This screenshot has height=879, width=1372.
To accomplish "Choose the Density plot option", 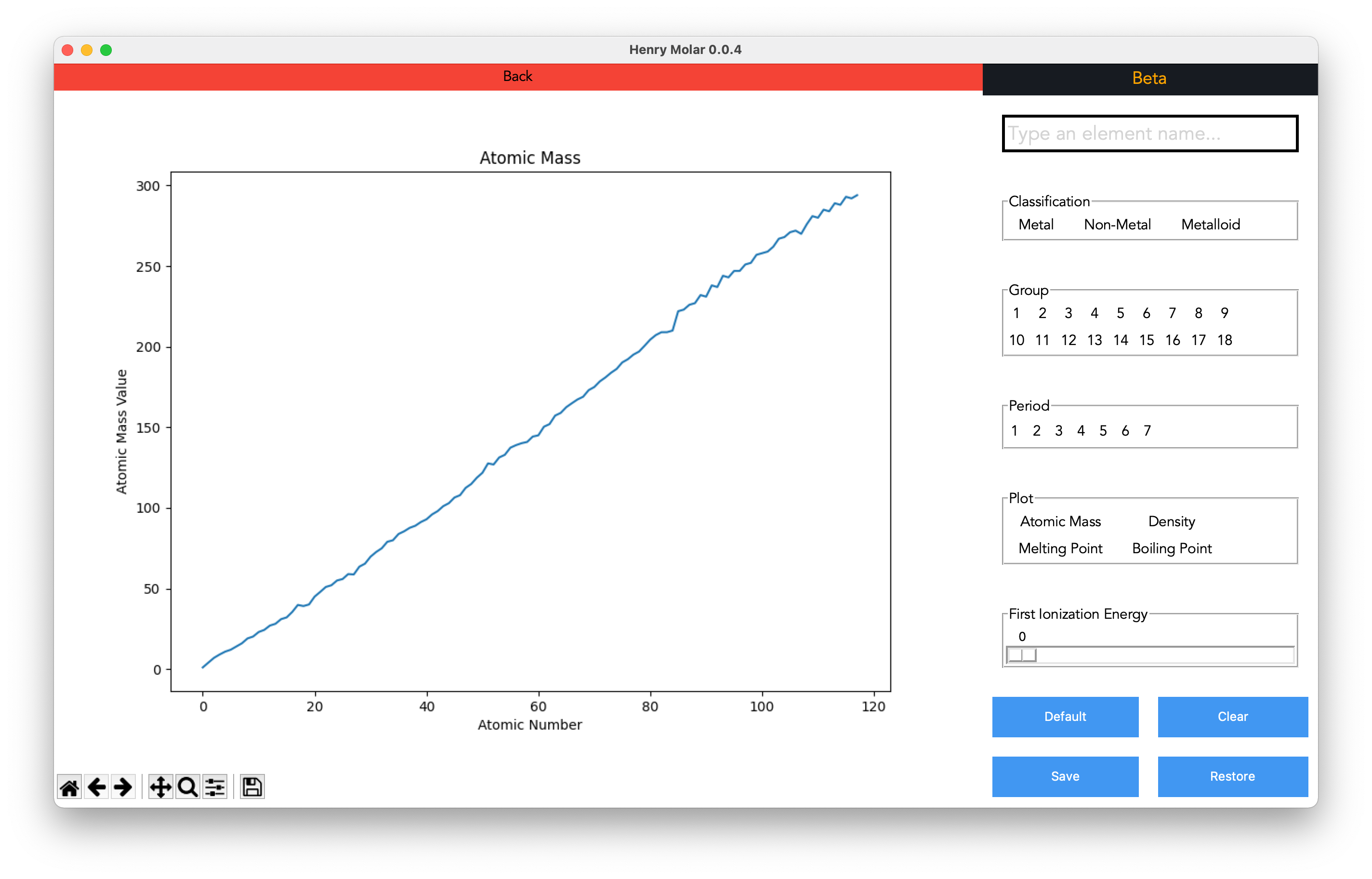I will (x=1171, y=521).
